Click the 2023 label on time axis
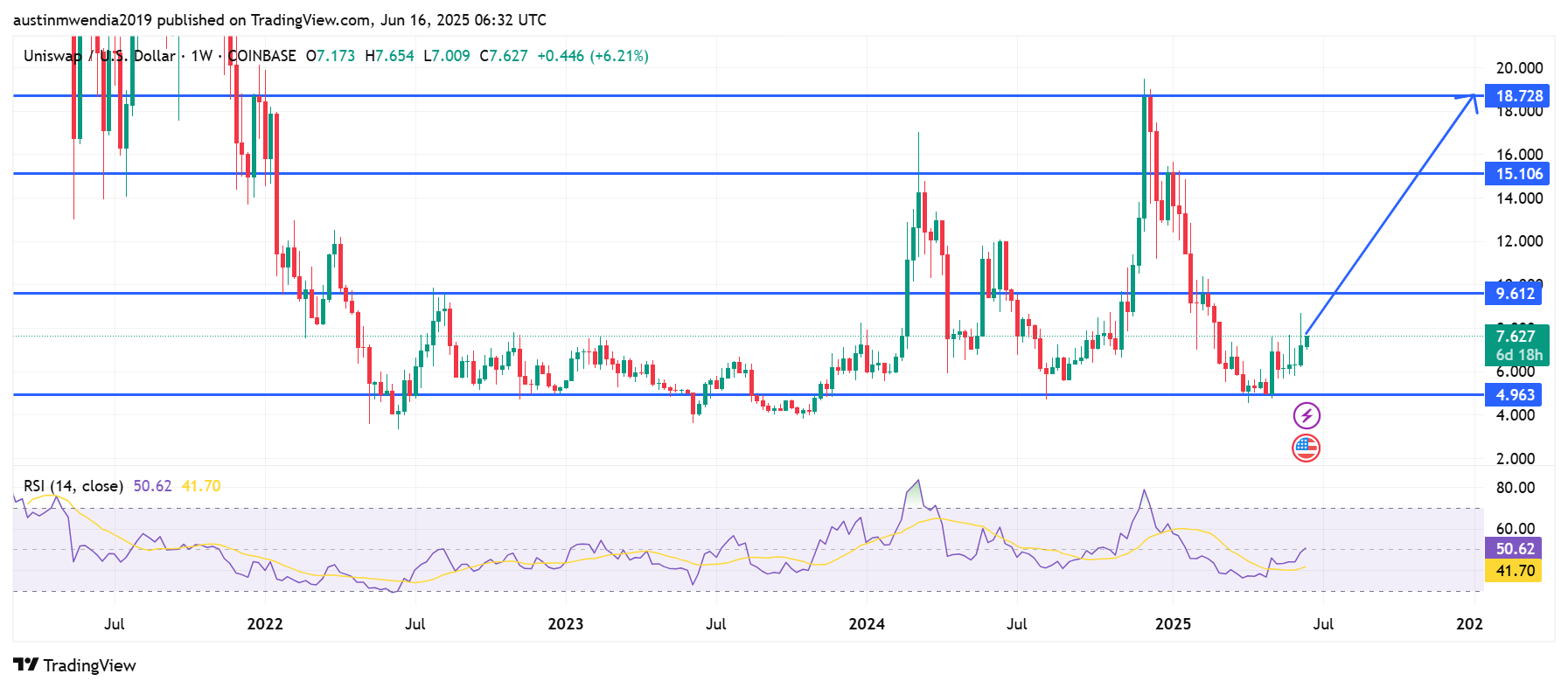The height and width of the screenshot is (688, 1568). pos(566,624)
